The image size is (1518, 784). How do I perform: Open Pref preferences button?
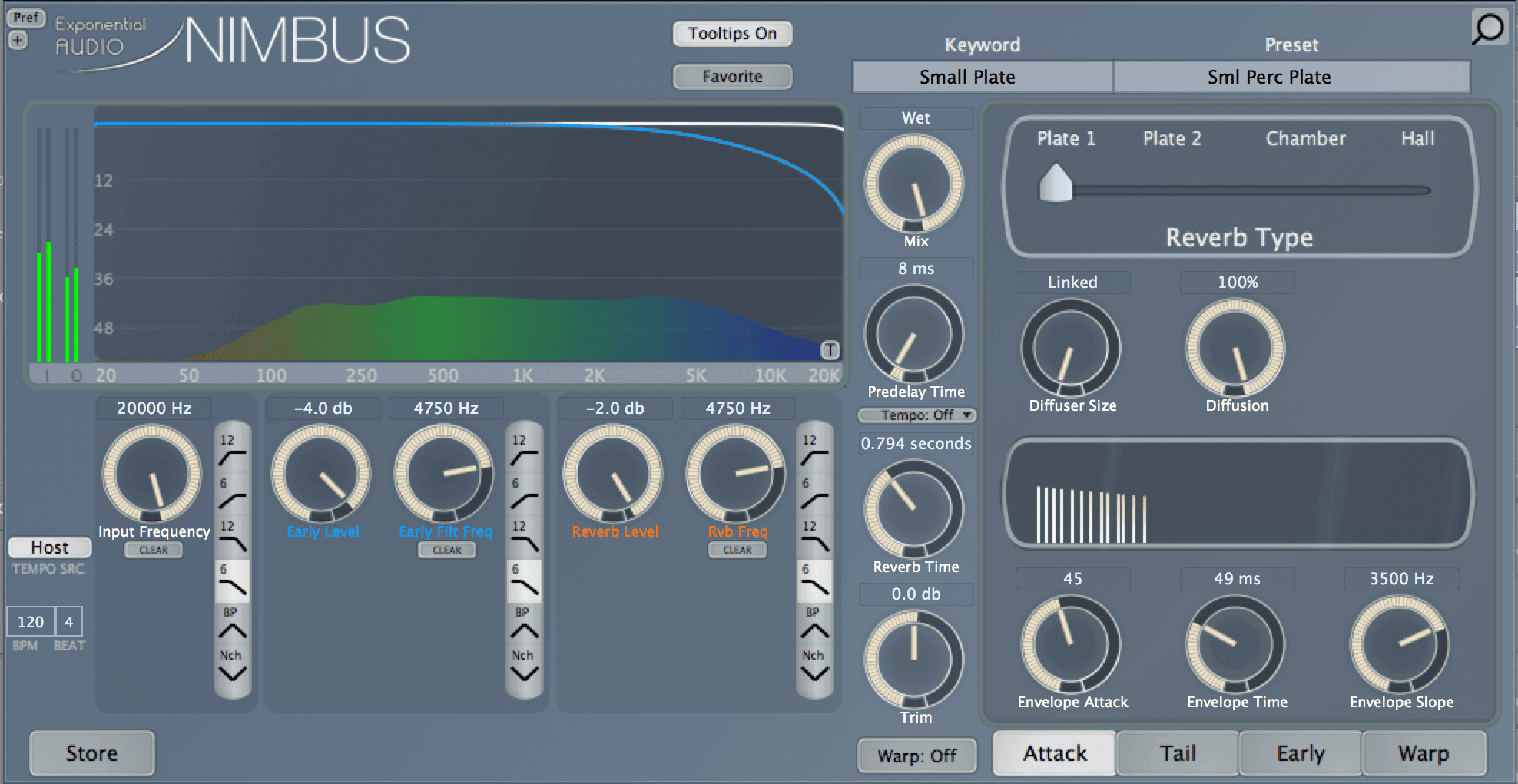26,18
